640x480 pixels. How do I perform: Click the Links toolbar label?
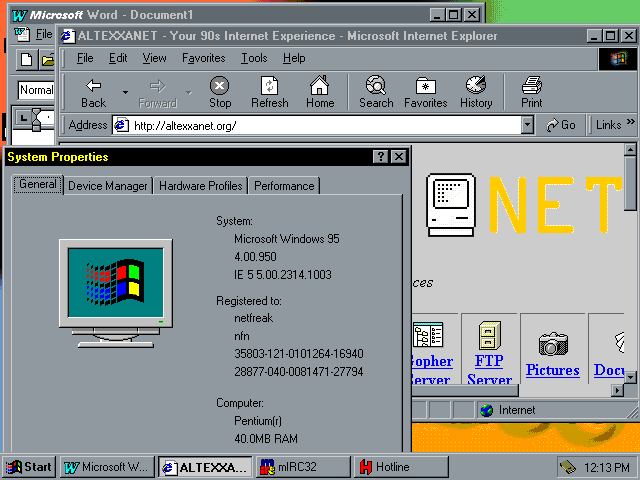(x=608, y=125)
